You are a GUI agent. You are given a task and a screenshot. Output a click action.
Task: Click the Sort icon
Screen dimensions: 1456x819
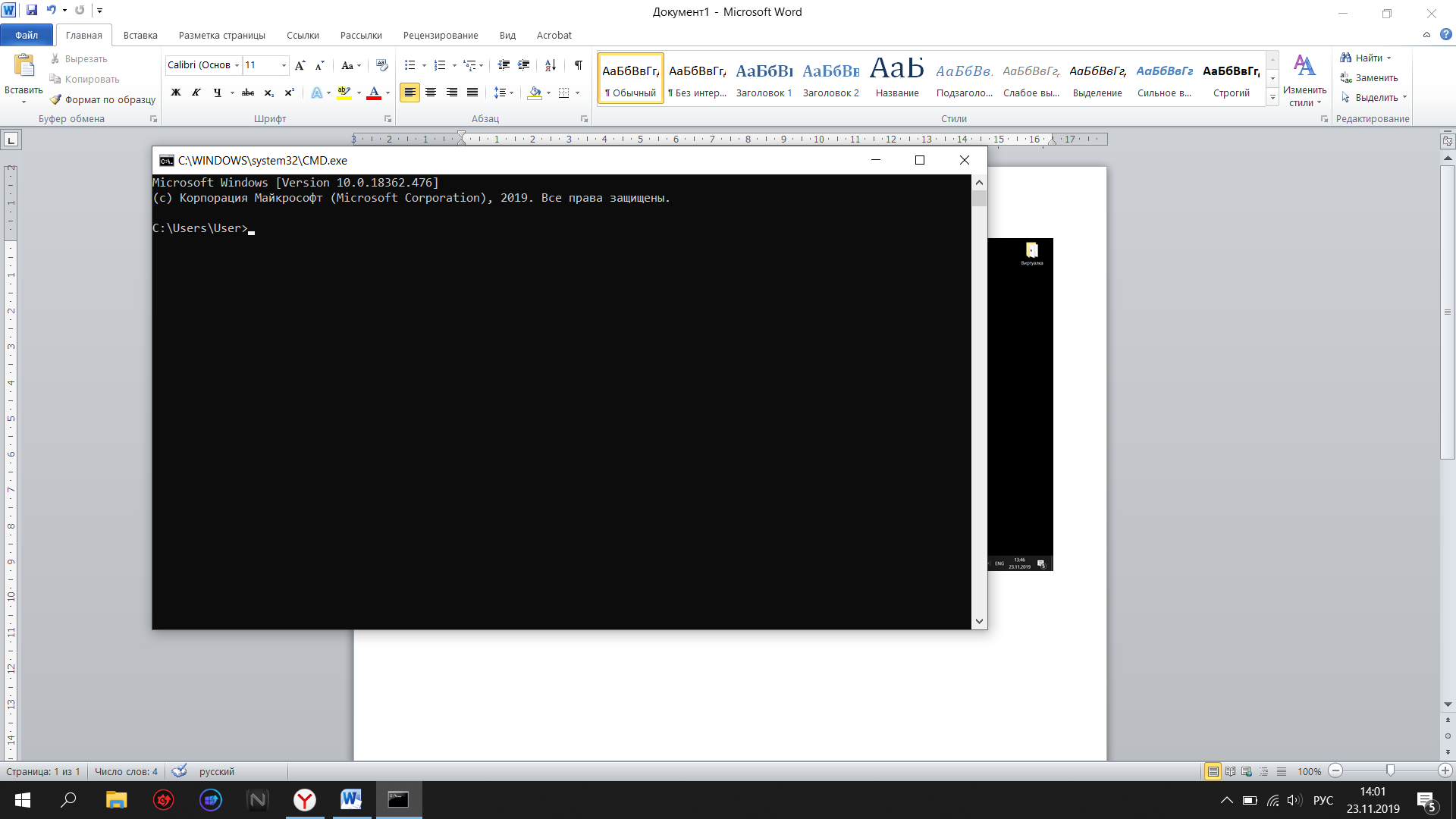[x=551, y=65]
